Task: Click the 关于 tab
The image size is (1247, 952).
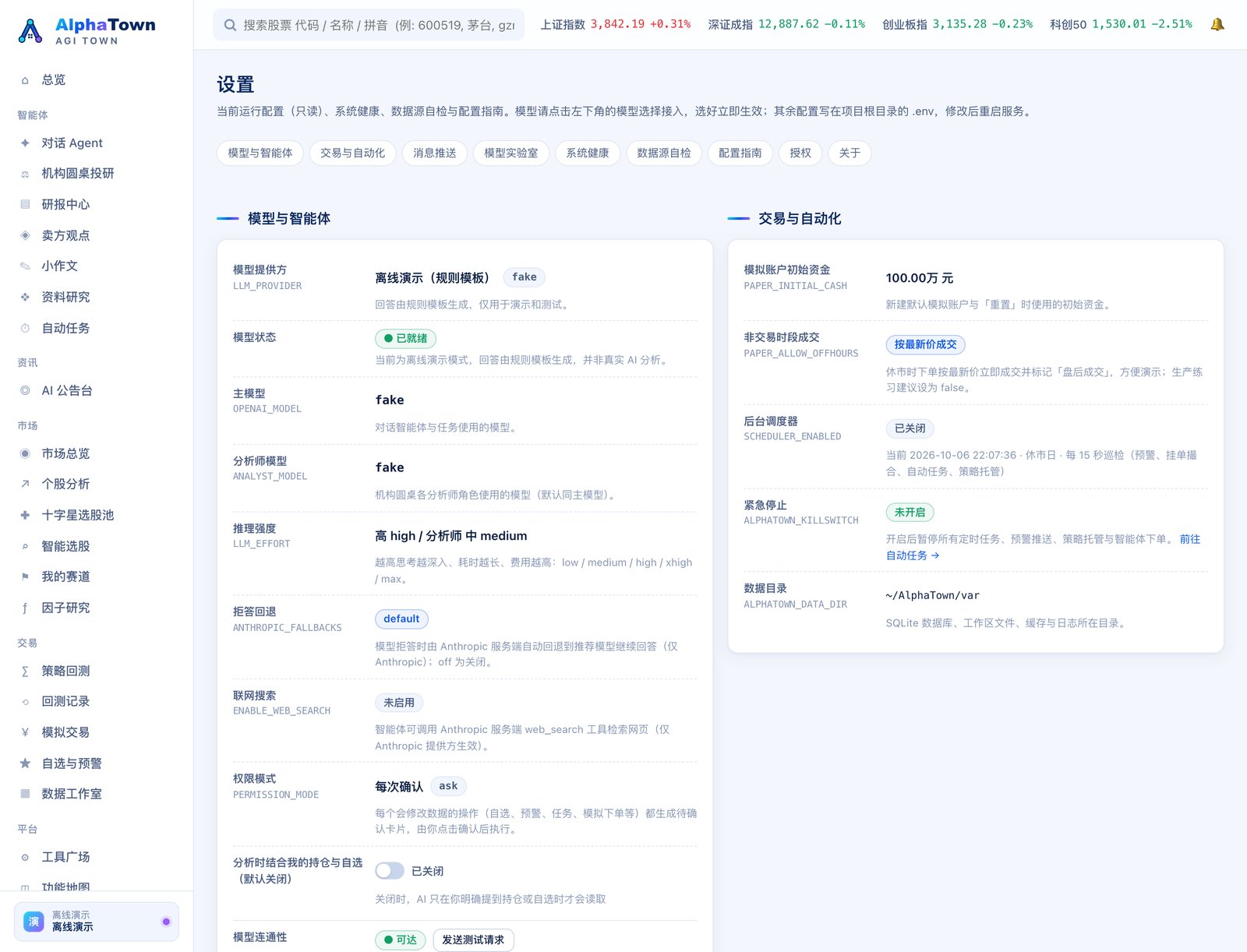Action: pos(850,153)
